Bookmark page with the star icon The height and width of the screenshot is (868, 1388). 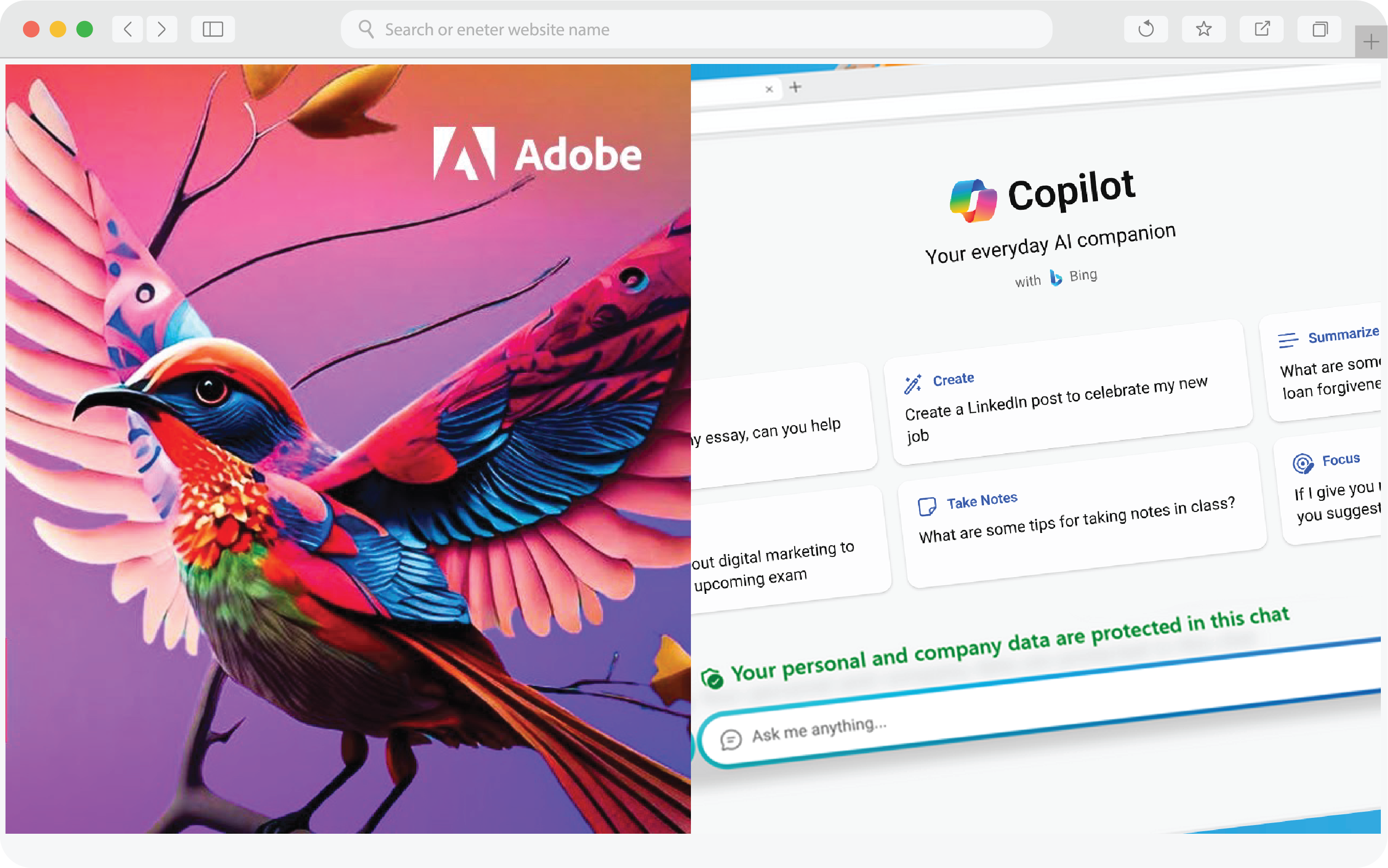[1204, 29]
